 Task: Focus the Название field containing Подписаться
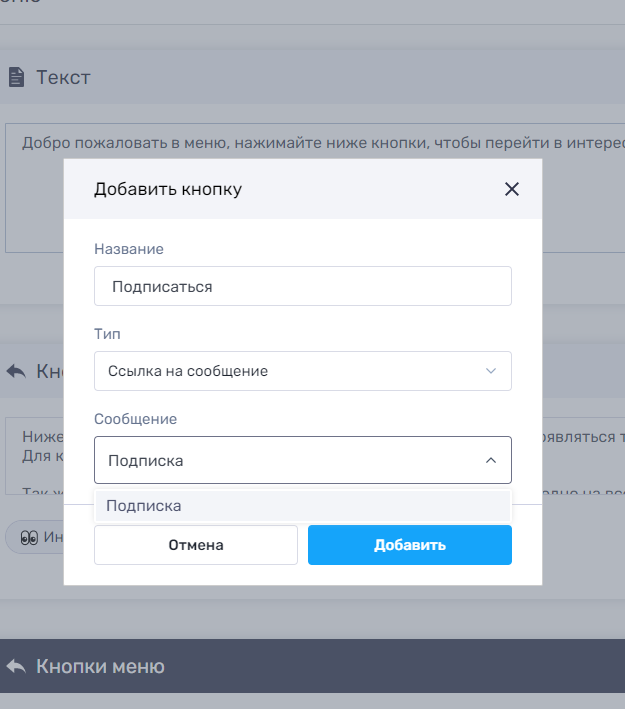pyautogui.click(x=302, y=286)
